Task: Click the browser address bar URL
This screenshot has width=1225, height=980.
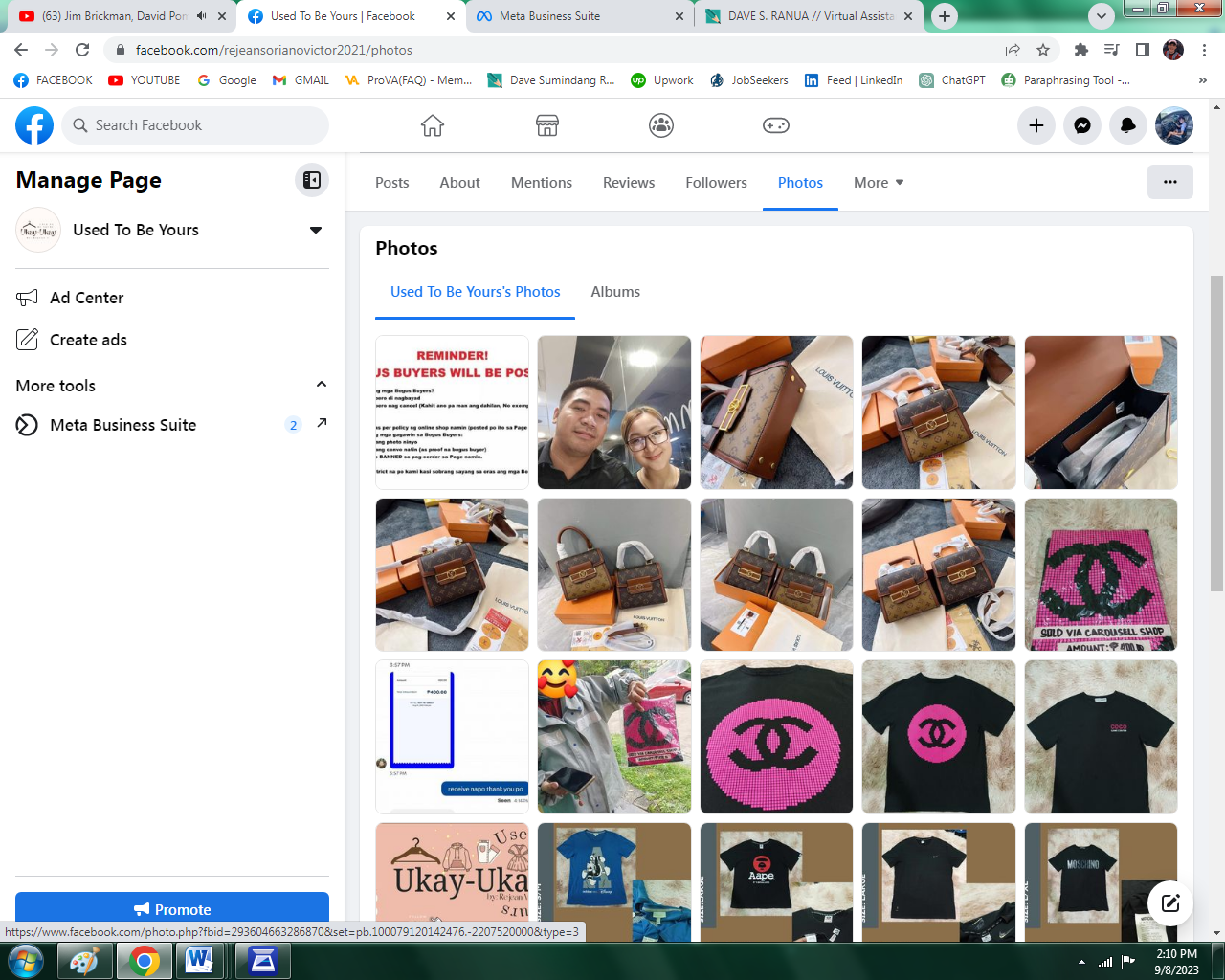Action: click(x=274, y=50)
